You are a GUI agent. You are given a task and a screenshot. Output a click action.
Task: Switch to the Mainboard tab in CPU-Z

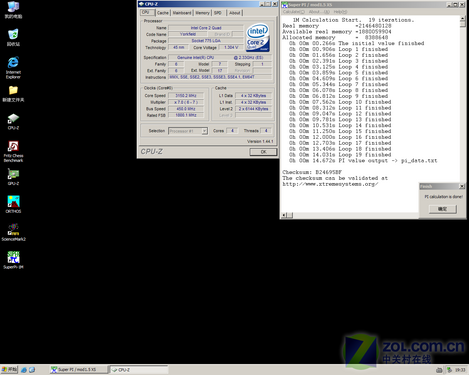182,13
